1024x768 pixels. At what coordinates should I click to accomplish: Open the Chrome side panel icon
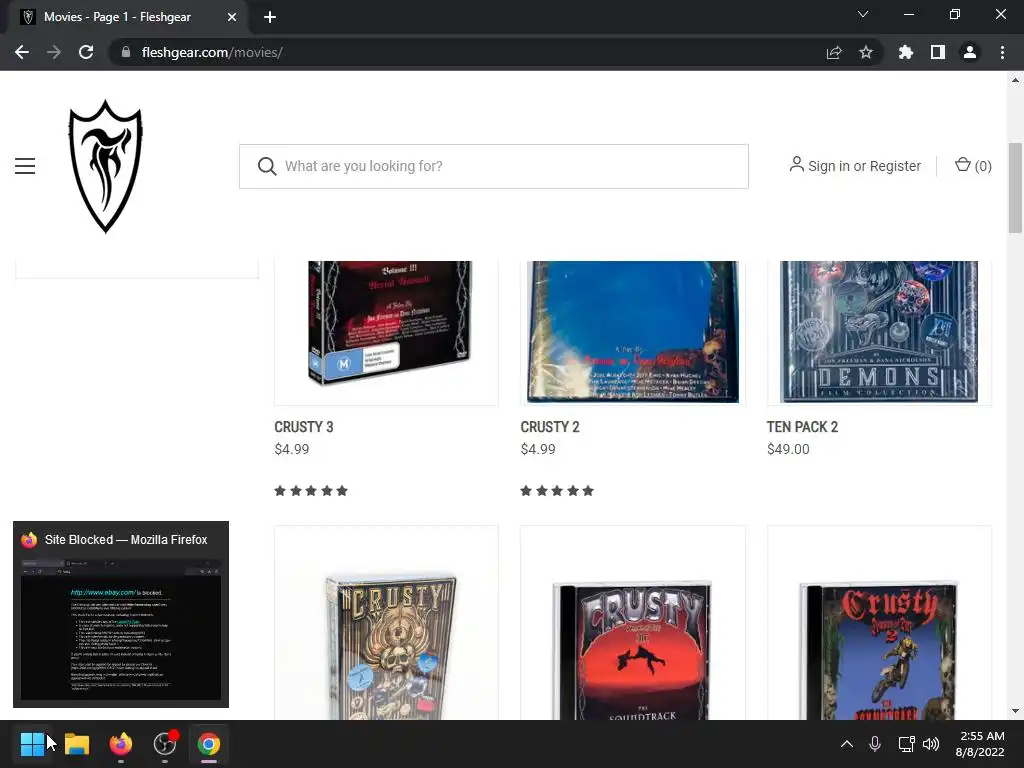point(938,52)
